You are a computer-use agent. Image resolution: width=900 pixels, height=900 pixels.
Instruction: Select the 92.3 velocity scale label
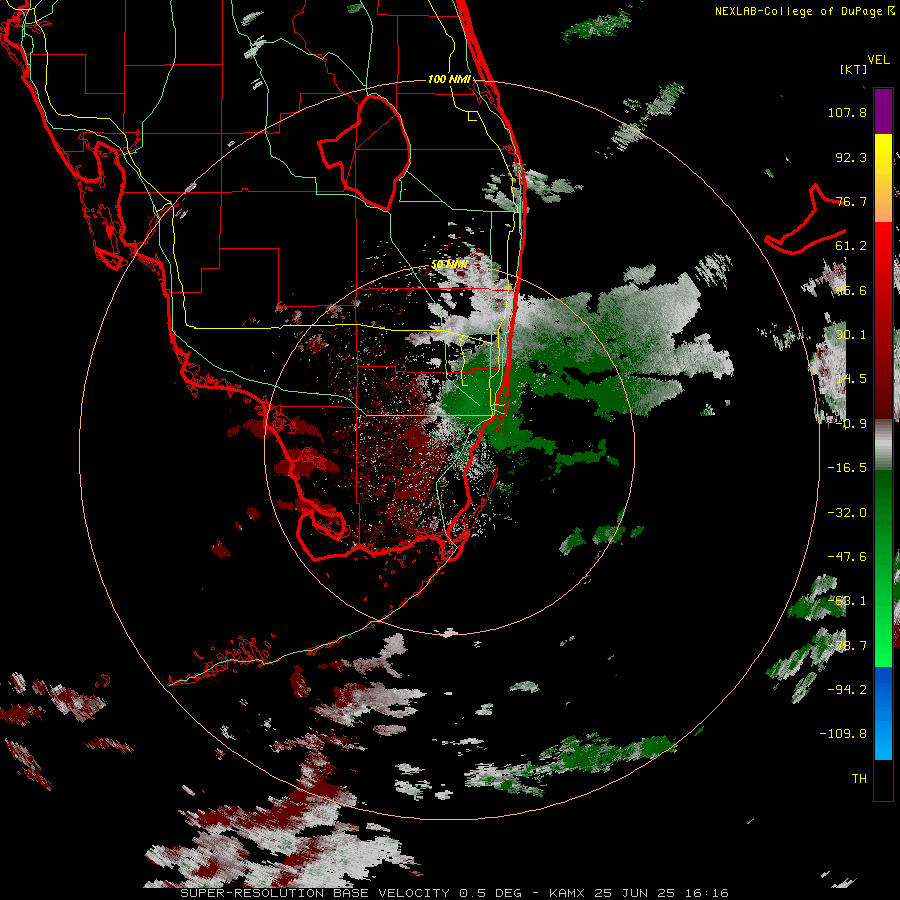851,157
